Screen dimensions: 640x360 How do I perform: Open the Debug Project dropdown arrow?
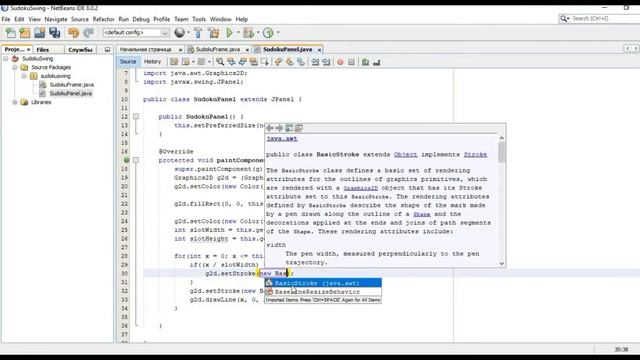pyautogui.click(x=258, y=33)
